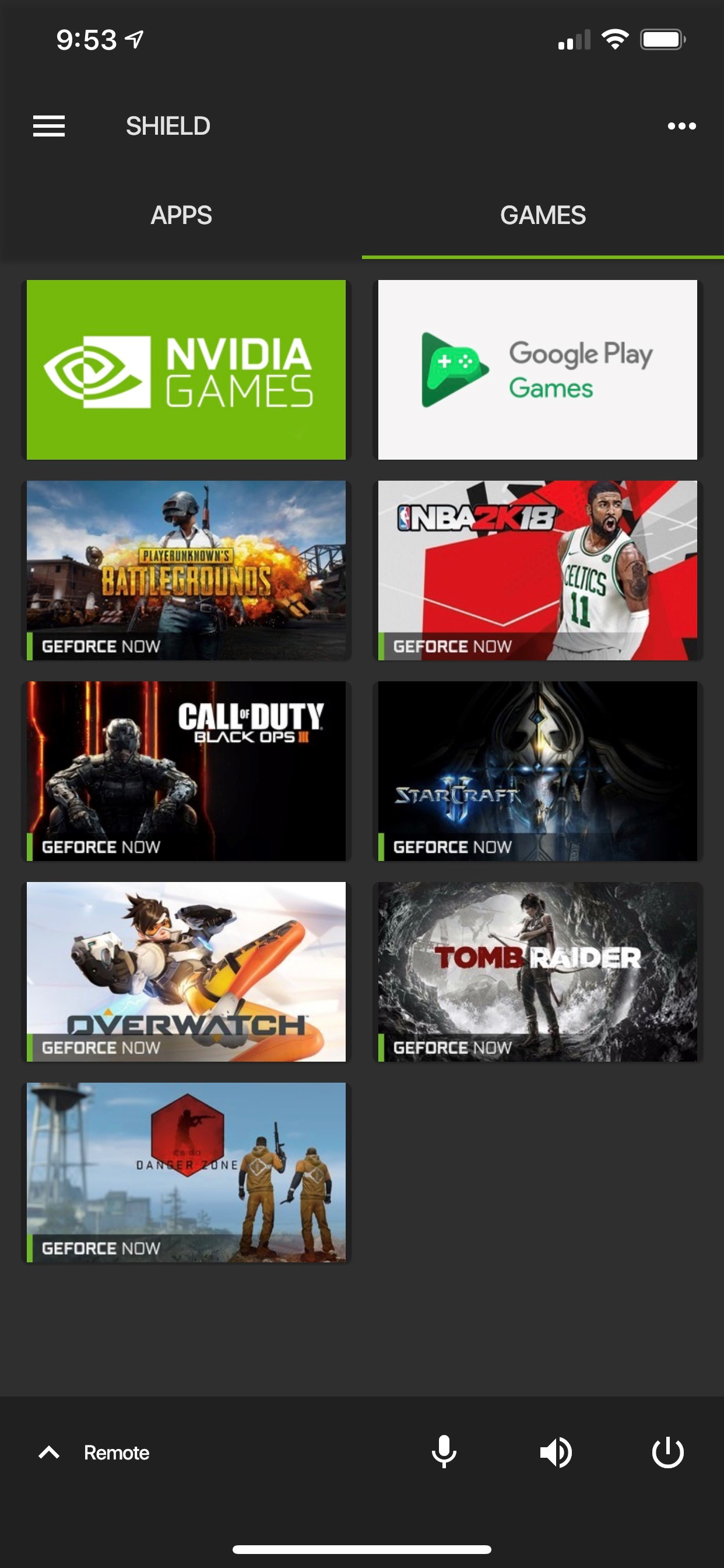Launch PlayerUnknown's Battlegrounds on GeForce Now

click(186, 570)
